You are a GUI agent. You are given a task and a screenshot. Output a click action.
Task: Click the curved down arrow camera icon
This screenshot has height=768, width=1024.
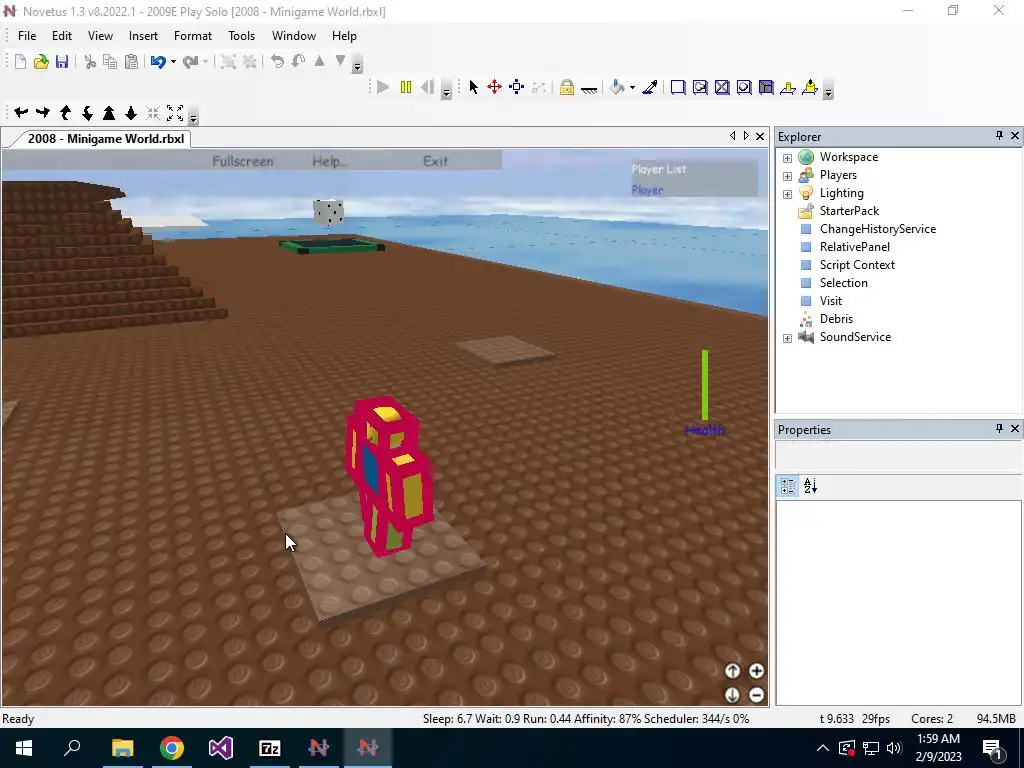tap(87, 113)
